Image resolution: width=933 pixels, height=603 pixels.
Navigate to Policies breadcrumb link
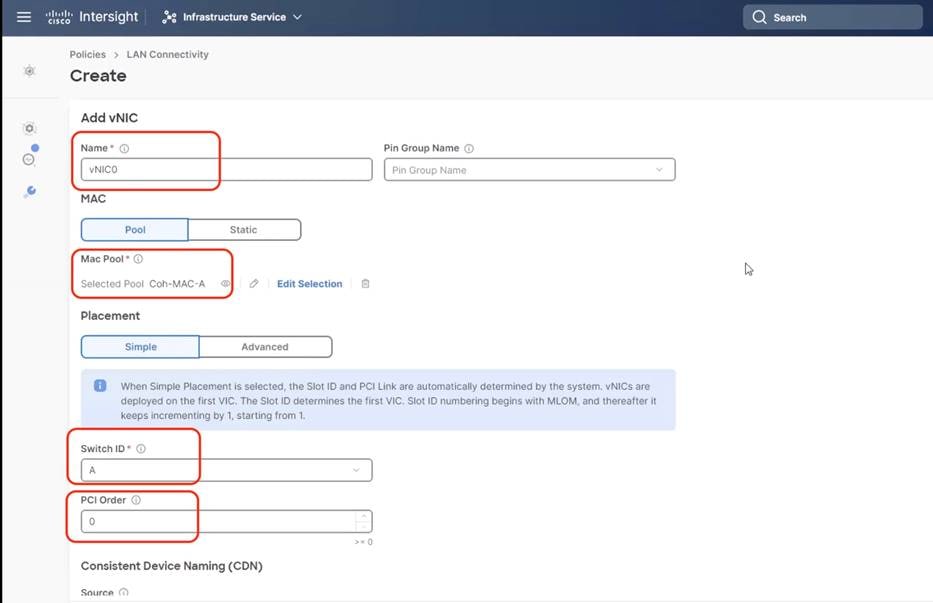point(87,54)
